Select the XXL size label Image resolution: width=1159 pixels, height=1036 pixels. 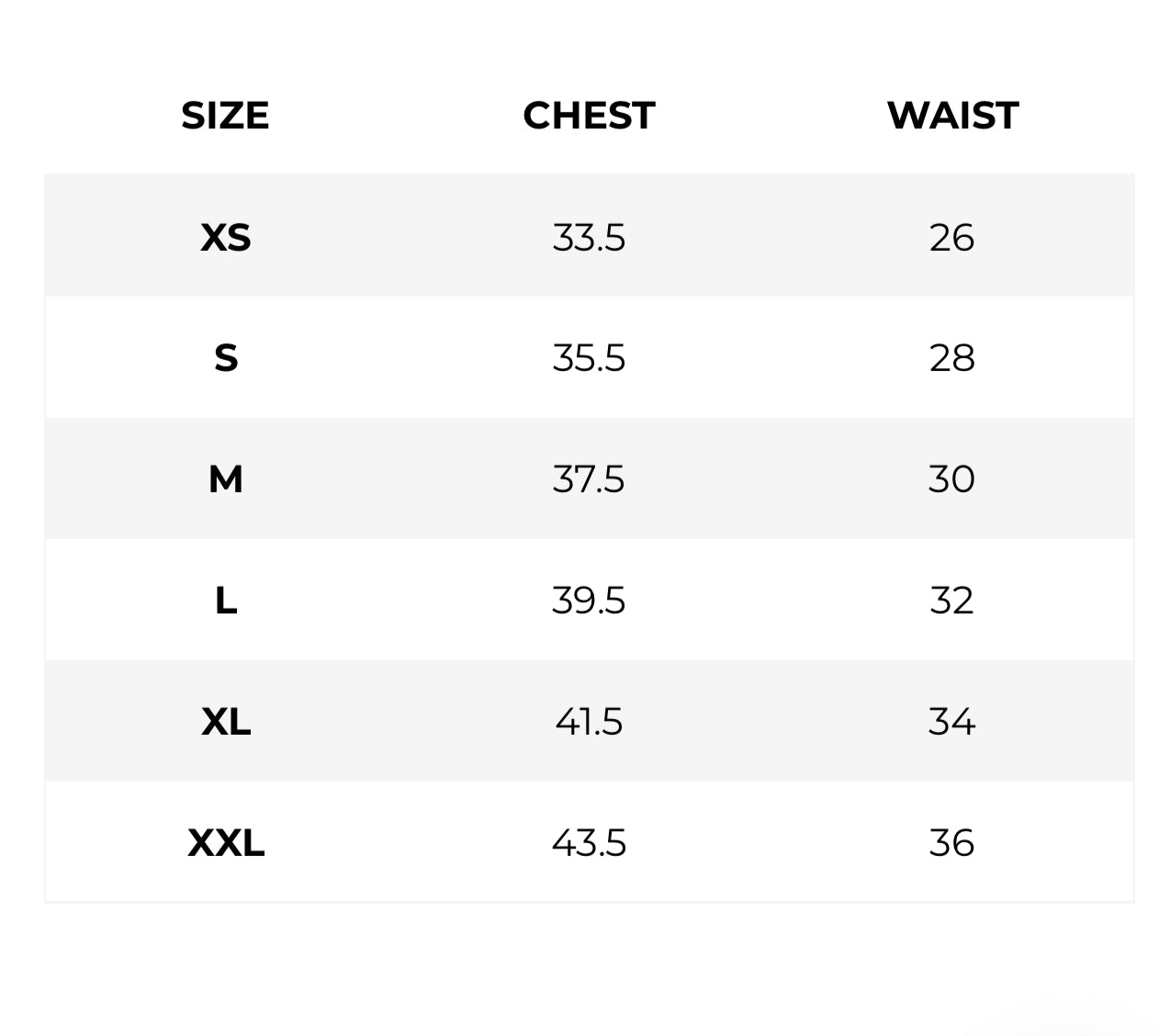[x=225, y=843]
